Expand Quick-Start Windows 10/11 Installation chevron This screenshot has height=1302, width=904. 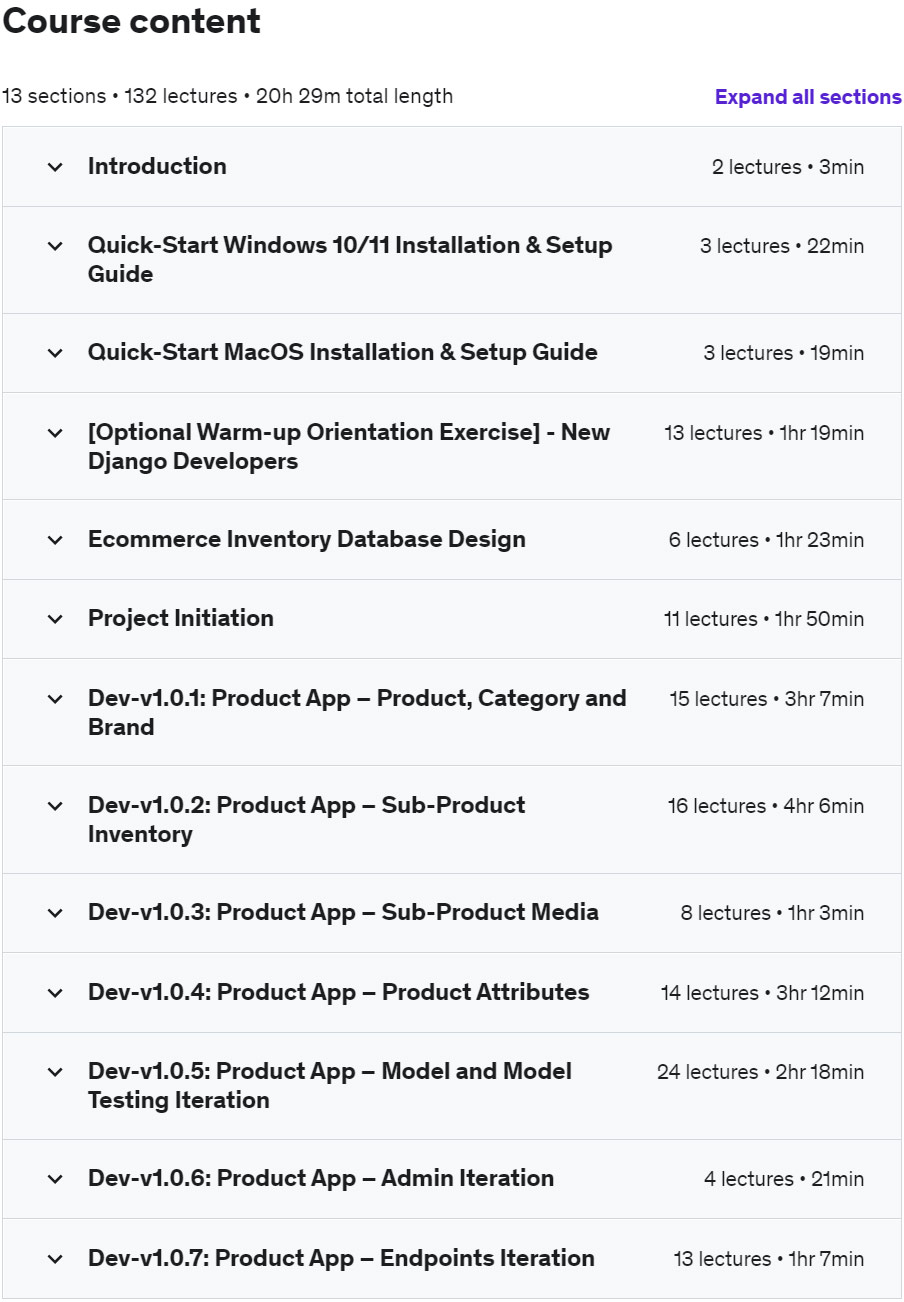(x=55, y=246)
